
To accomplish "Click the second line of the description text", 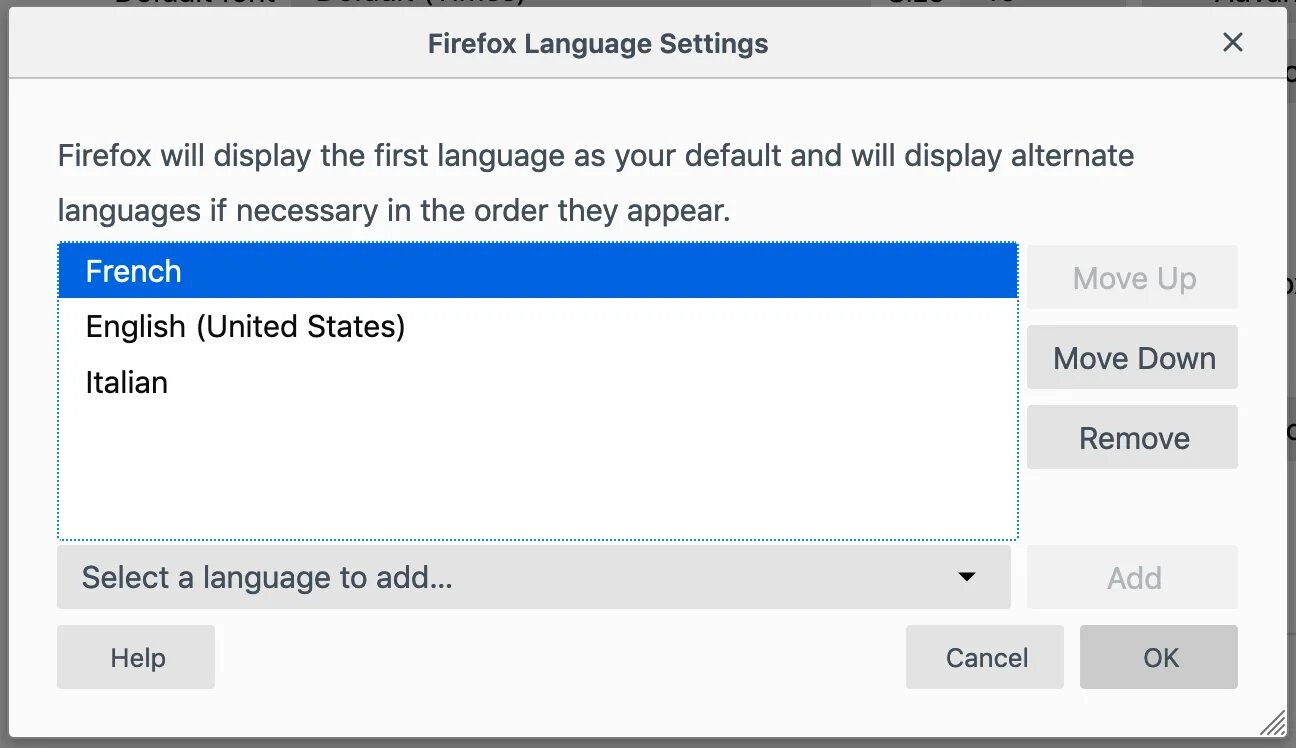I will [393, 211].
